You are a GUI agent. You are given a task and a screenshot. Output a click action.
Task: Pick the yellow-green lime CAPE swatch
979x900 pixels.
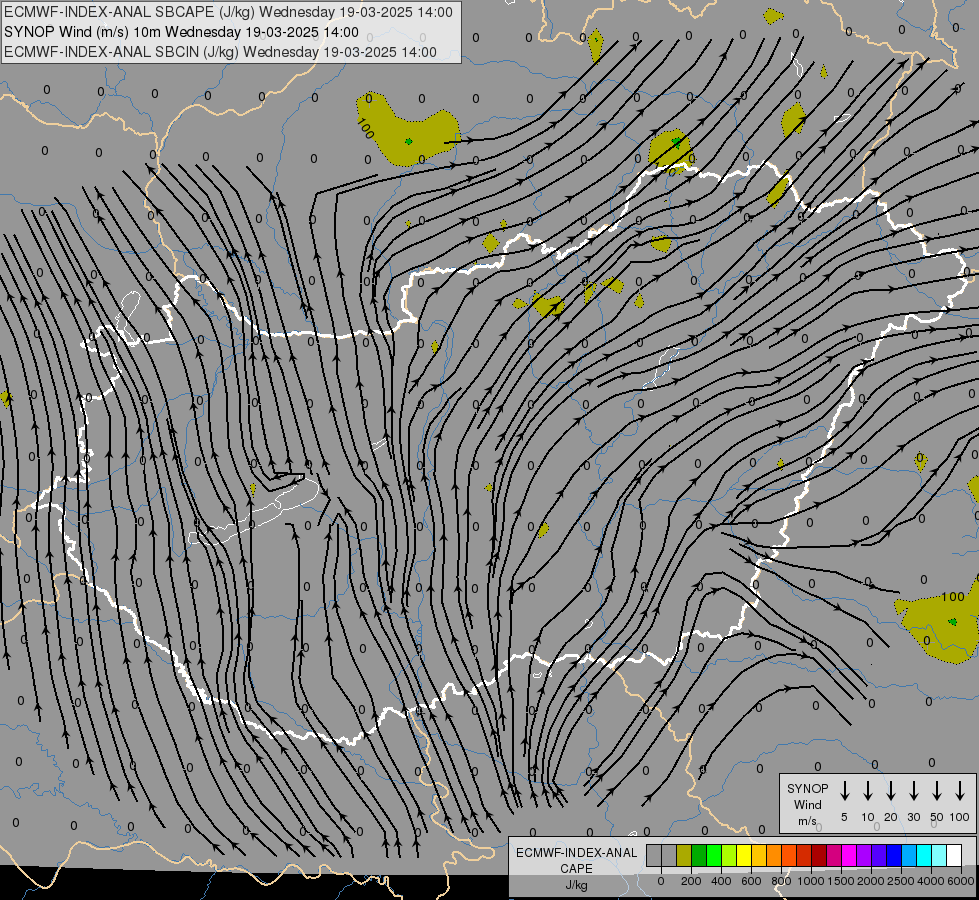729,856
